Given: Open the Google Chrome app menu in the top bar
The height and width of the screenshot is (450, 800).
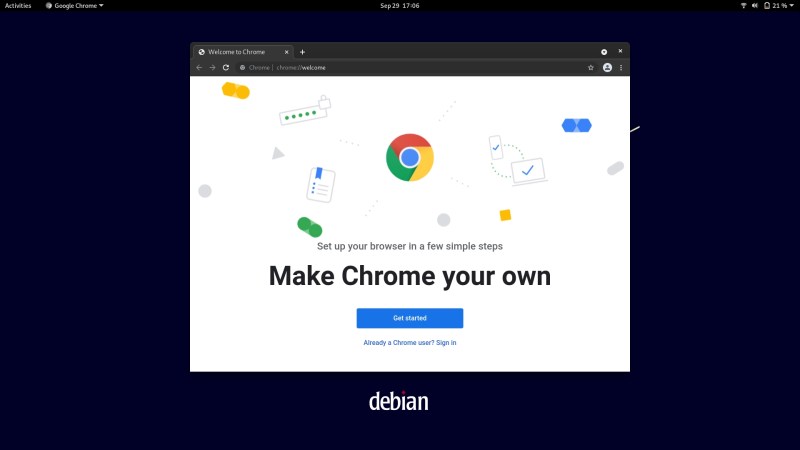Looking at the screenshot, I should point(74,6).
